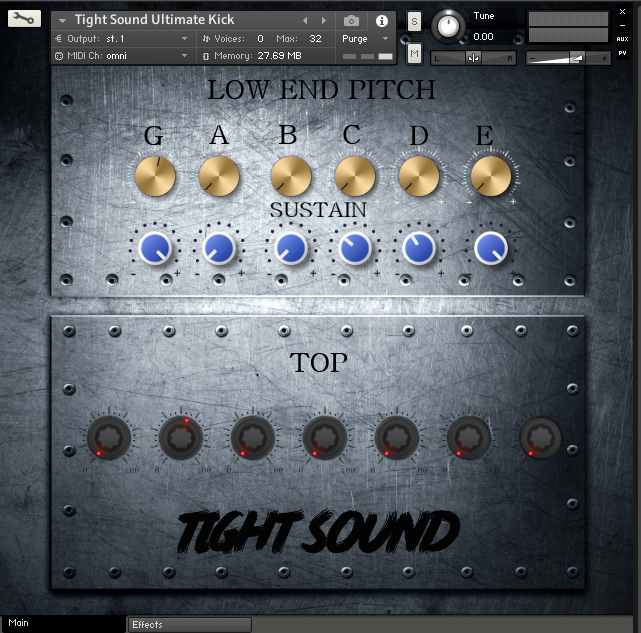Click the pan slider between L and R

(473, 58)
